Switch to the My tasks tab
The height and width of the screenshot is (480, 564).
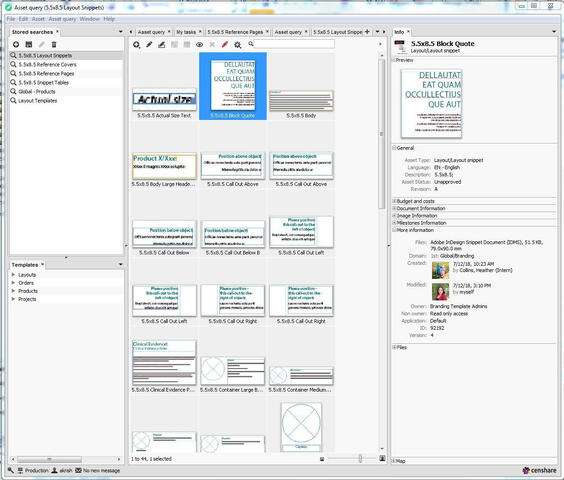[x=186, y=32]
